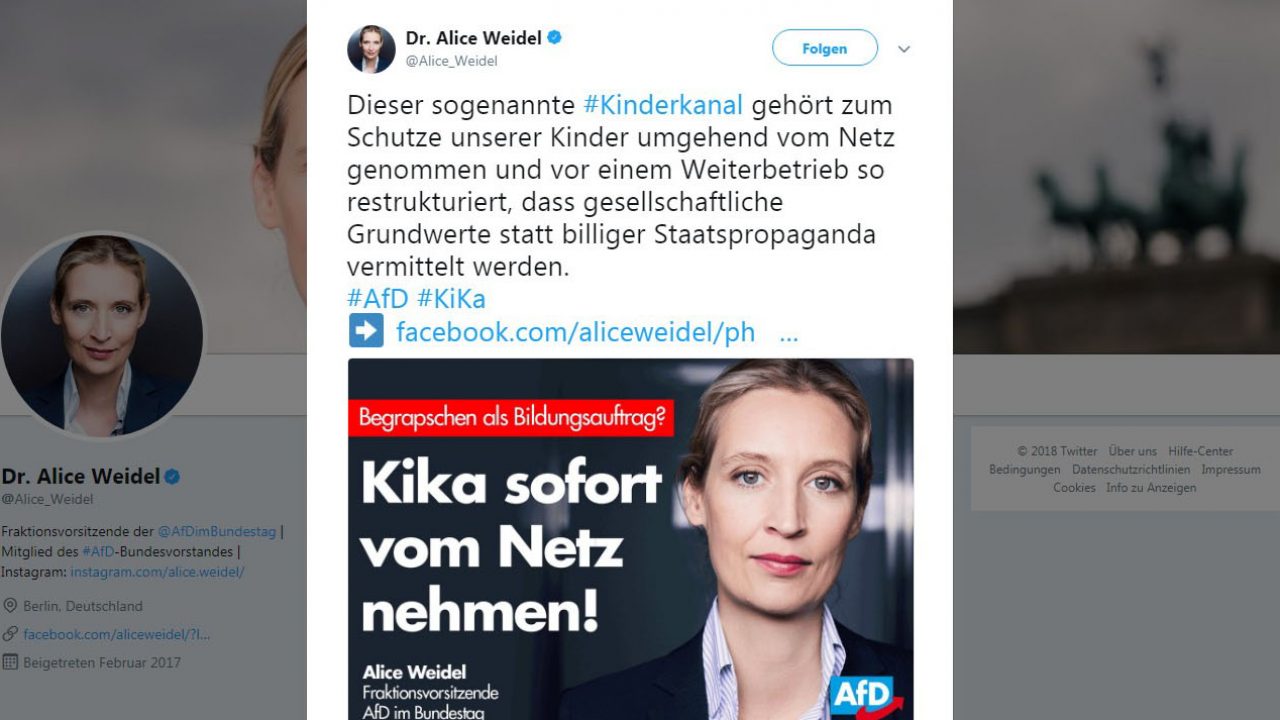This screenshot has width=1280, height=720.
Task: Follow the facebook.com/aliceweidel/ph link in tweet
Action: click(x=575, y=332)
